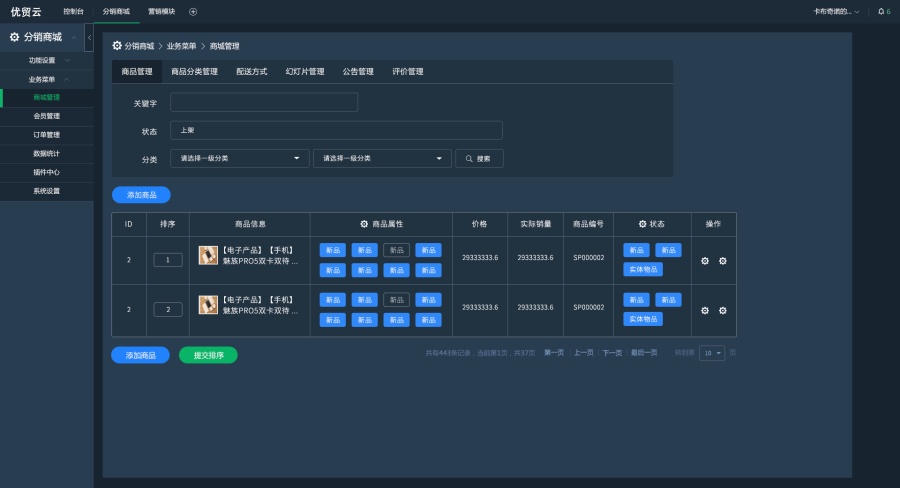The height and width of the screenshot is (488, 900).
Task: Click 分销商城 in the breadcrumb
Action: coord(139,46)
